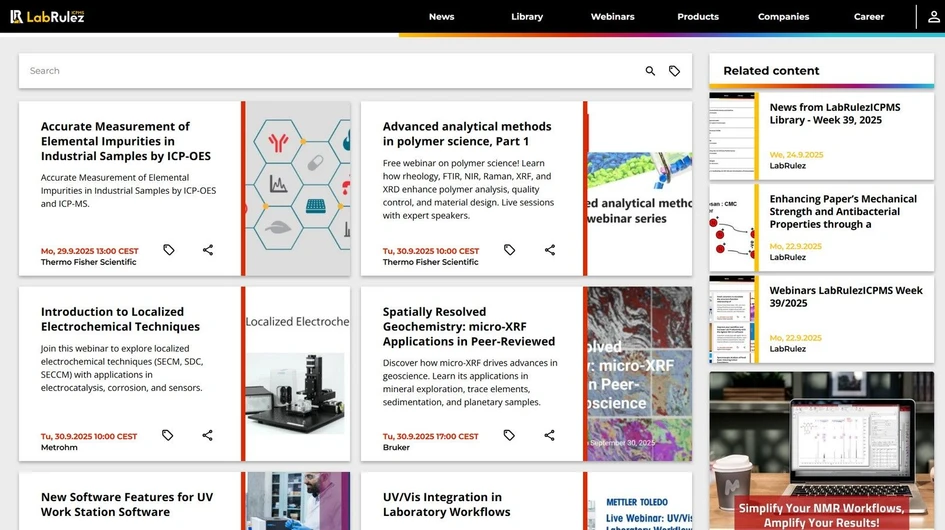This screenshot has width=945, height=530.
Task: Click tag icon on Localized Electrochemical card
Action: click(168, 435)
